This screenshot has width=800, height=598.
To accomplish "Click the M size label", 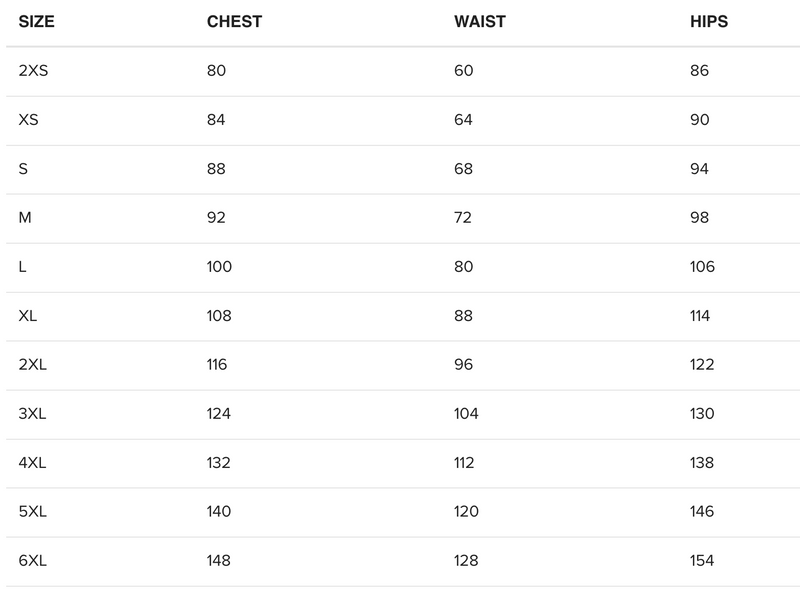I will click(x=25, y=218).
